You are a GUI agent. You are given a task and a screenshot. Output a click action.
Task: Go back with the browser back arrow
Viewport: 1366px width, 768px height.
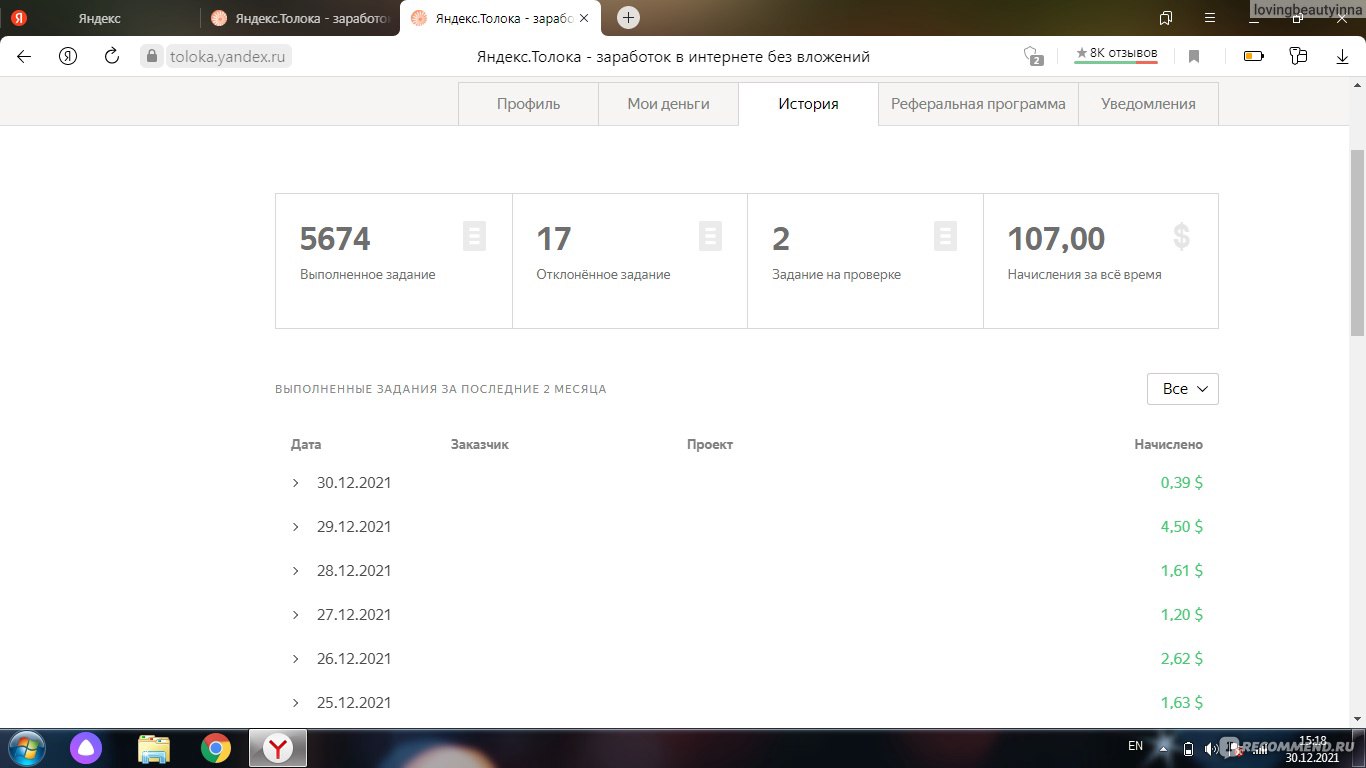[x=24, y=56]
